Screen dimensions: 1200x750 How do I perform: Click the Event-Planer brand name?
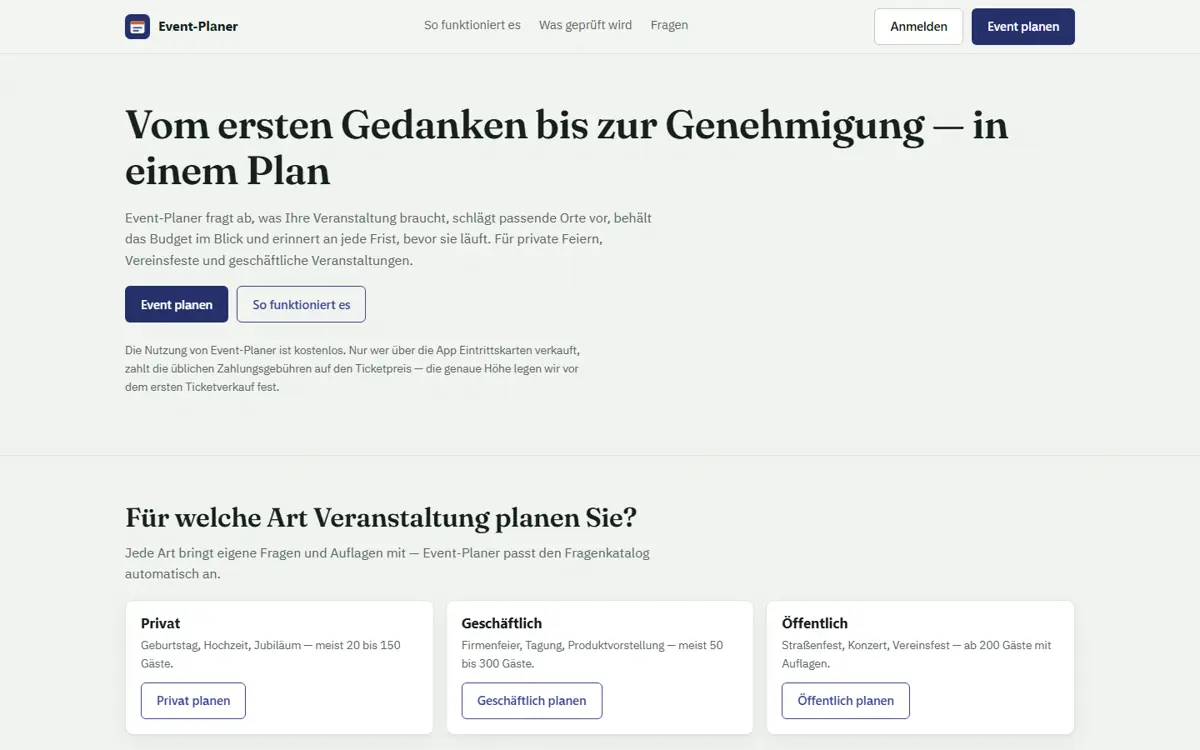pos(198,26)
